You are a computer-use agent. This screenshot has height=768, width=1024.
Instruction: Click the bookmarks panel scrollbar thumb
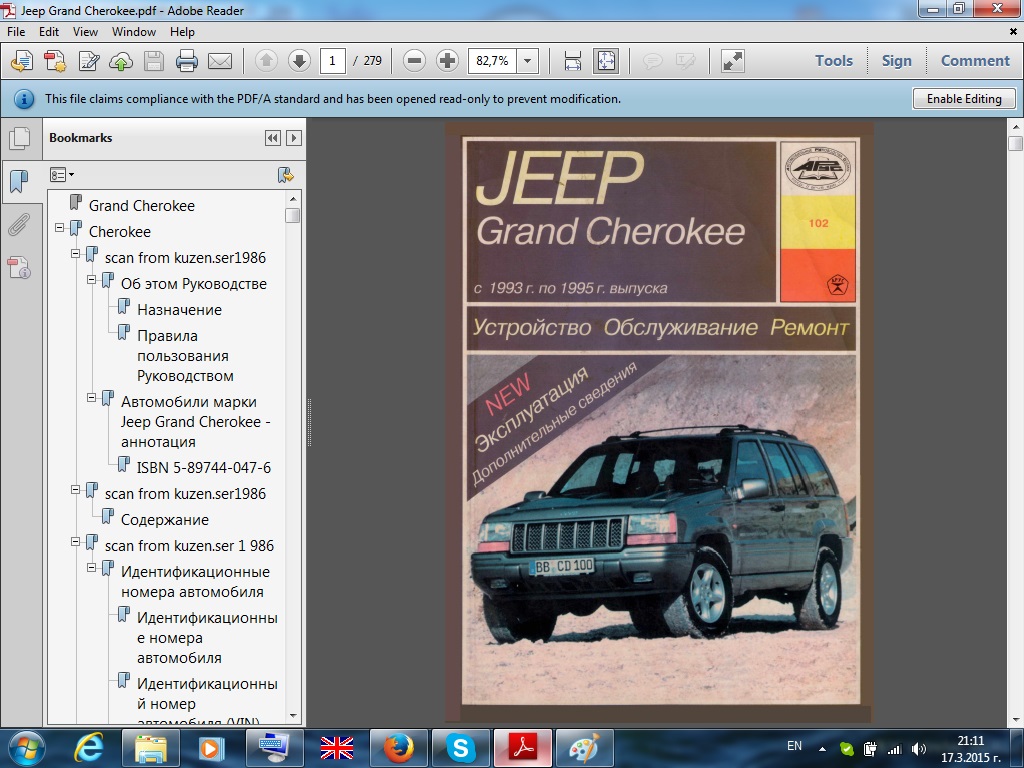tap(292, 215)
